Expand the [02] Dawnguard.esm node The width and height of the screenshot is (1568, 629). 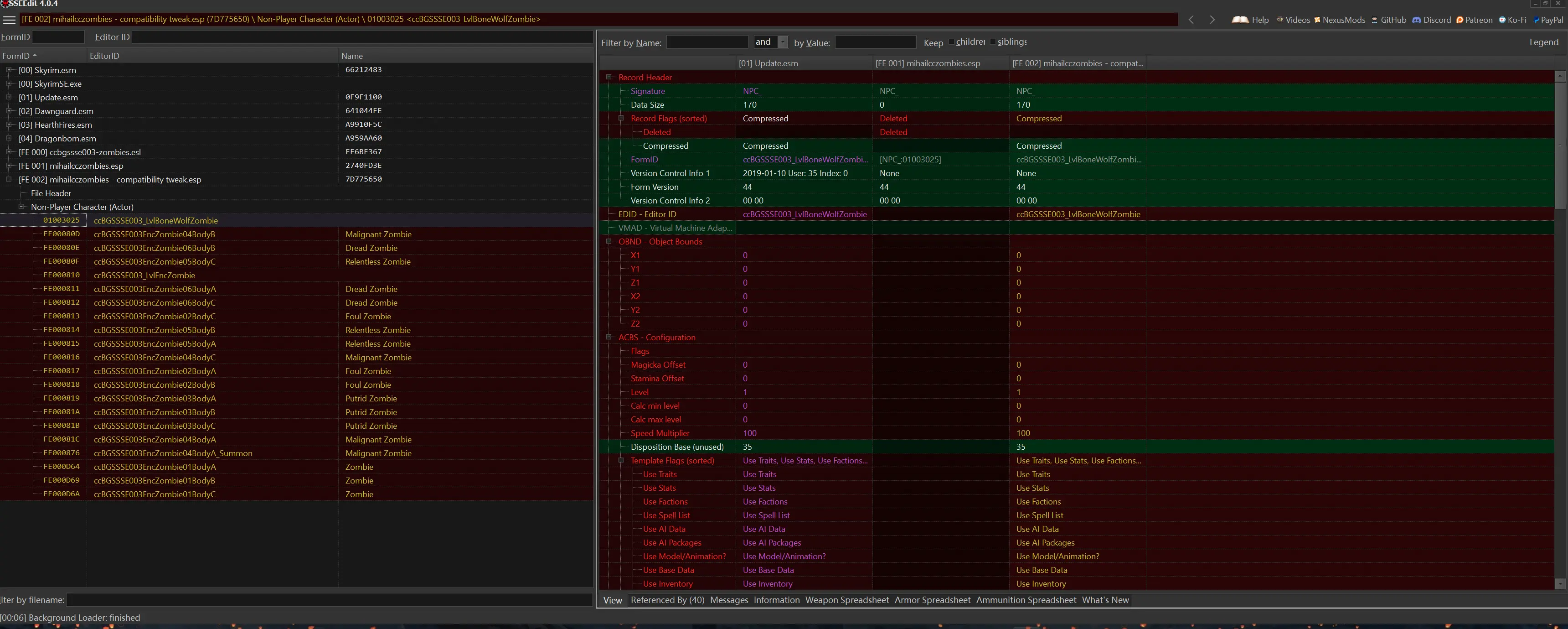click(x=9, y=111)
